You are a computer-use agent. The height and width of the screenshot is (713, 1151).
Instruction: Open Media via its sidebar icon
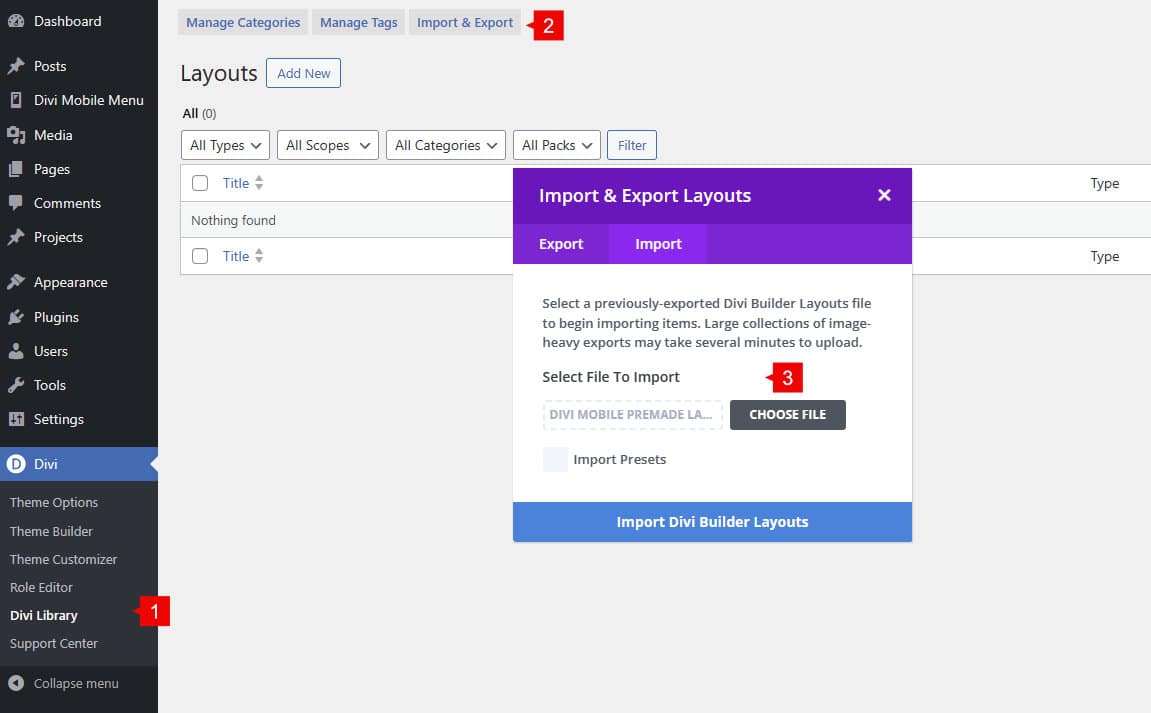[x=16, y=135]
